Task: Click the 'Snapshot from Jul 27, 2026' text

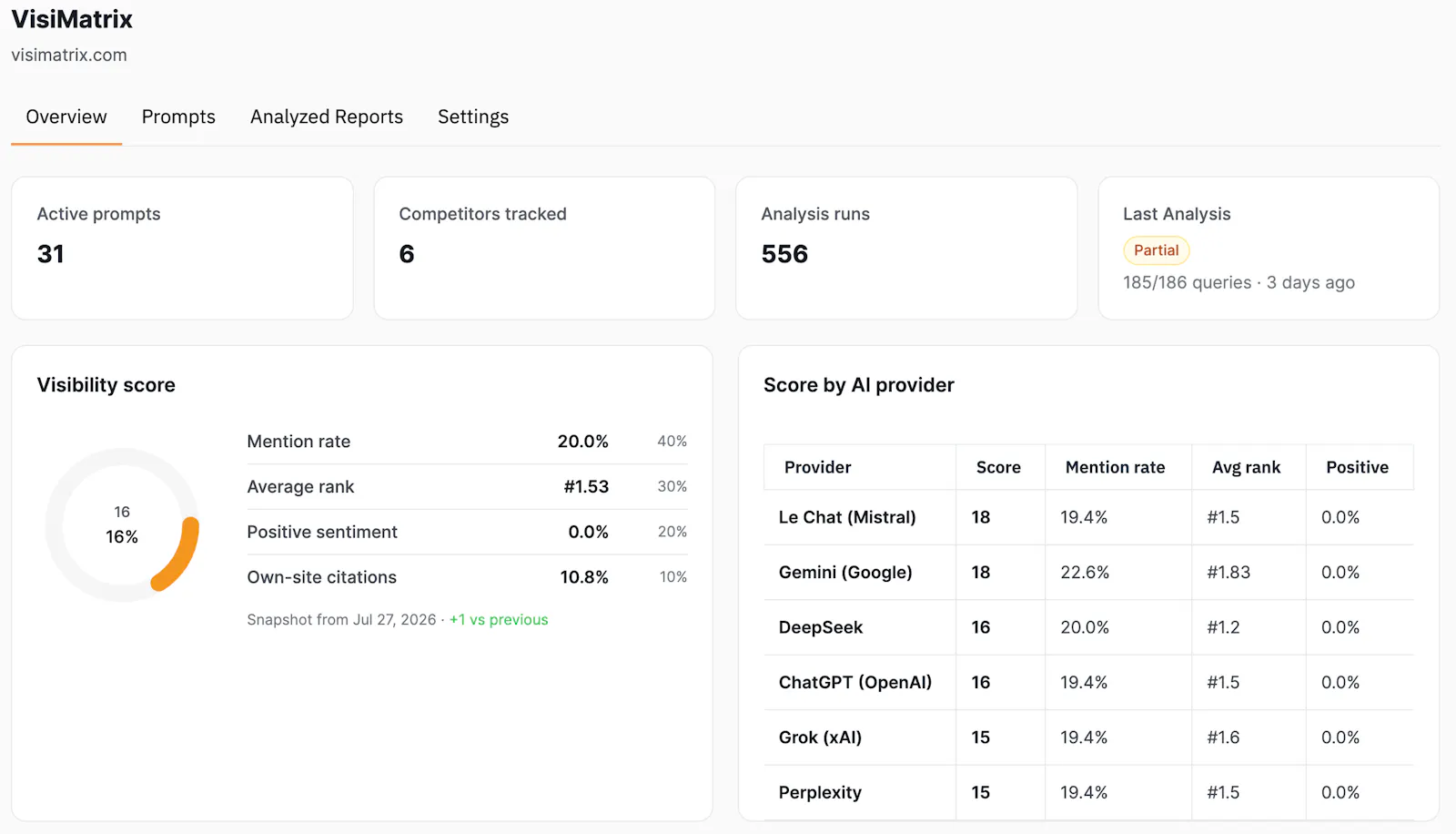Action: tap(342, 620)
